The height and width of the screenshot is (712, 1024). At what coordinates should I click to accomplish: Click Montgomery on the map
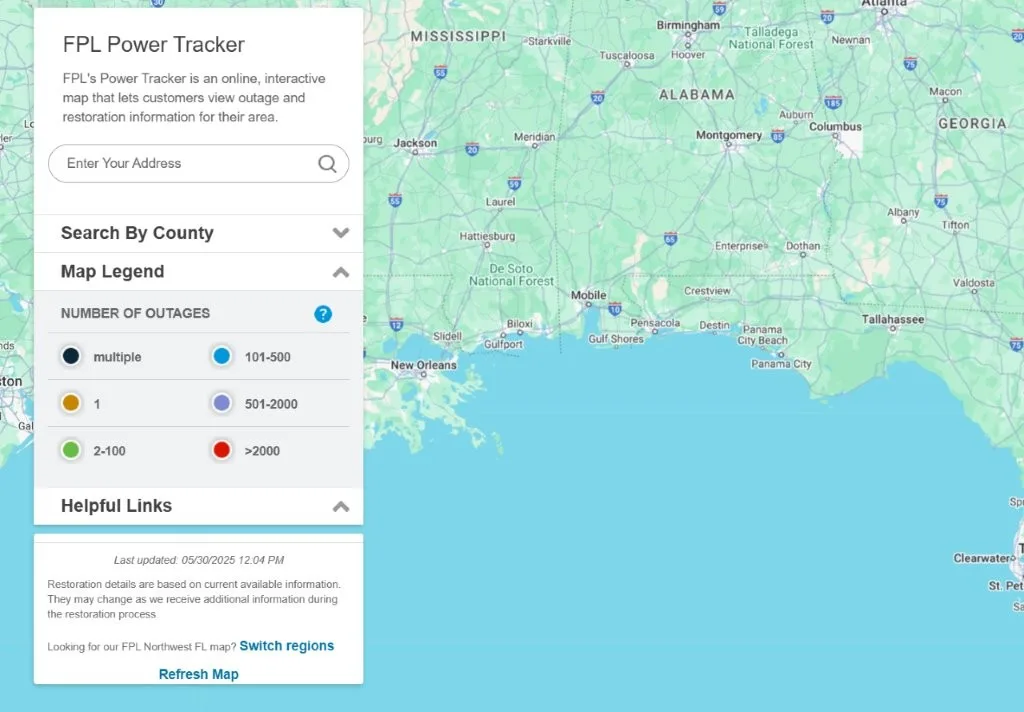(729, 135)
